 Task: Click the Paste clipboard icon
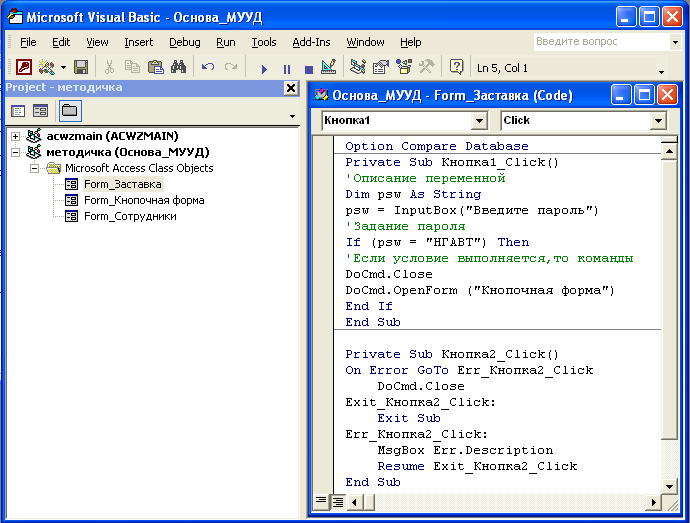pyautogui.click(x=155, y=67)
